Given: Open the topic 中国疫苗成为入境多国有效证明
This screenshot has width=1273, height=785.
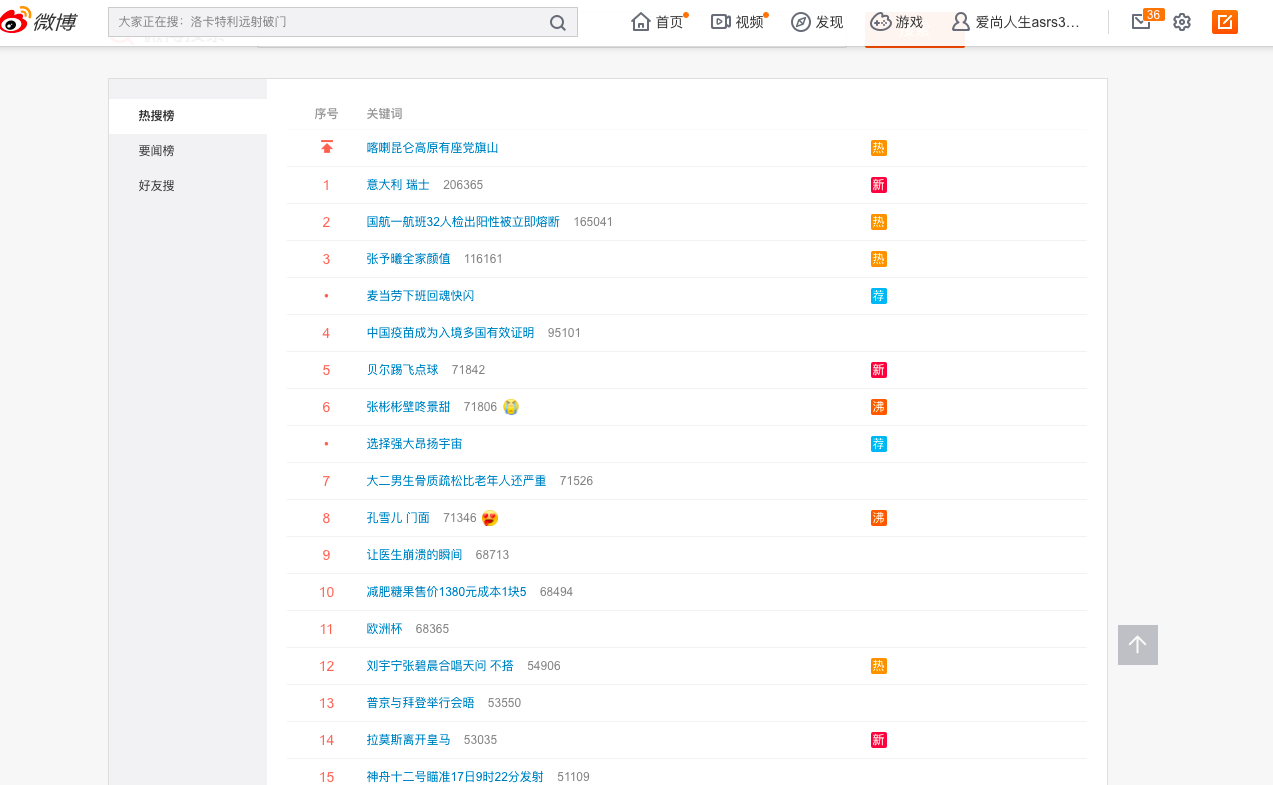Looking at the screenshot, I should [450, 333].
